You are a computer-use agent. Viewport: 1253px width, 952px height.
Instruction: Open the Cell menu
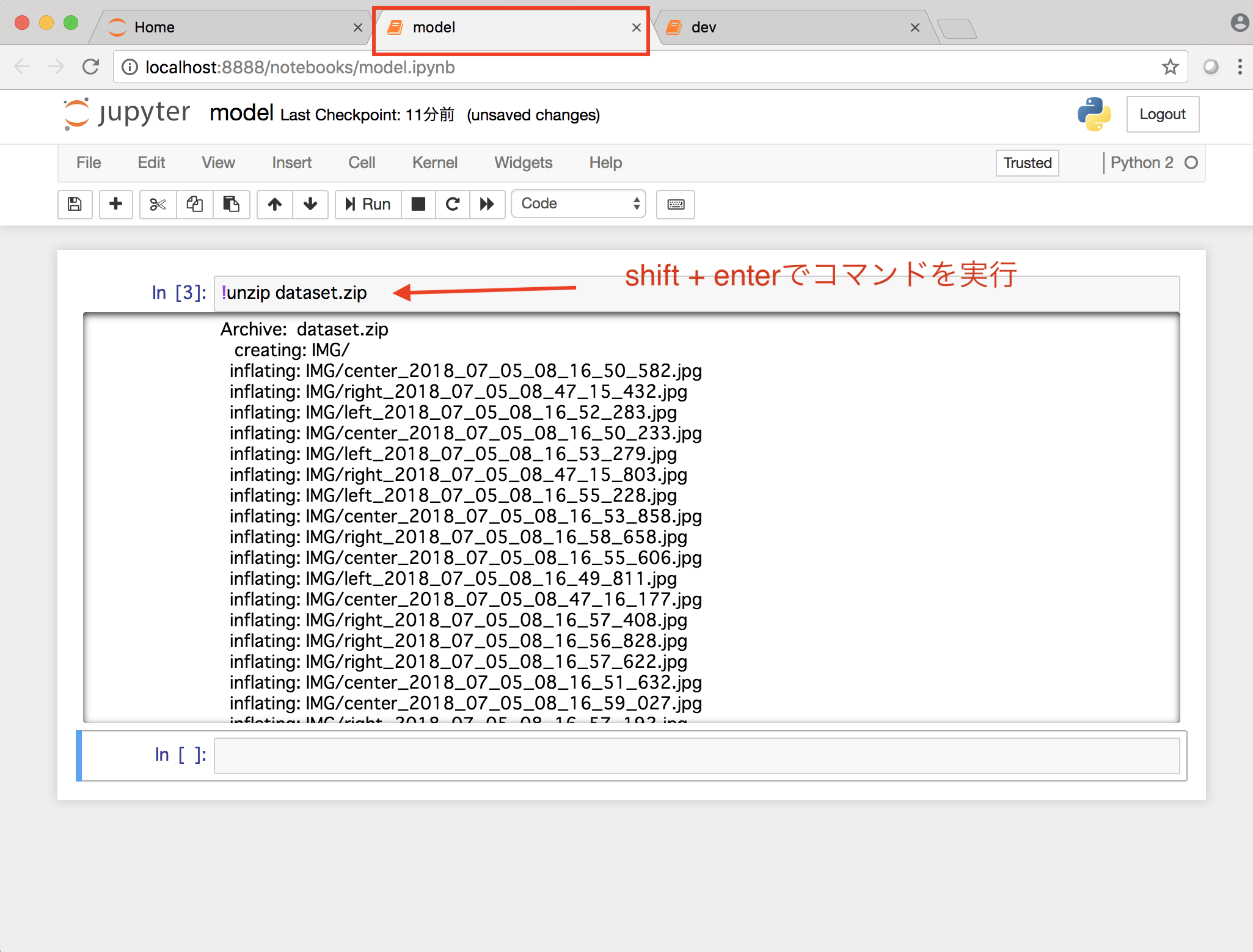click(362, 163)
